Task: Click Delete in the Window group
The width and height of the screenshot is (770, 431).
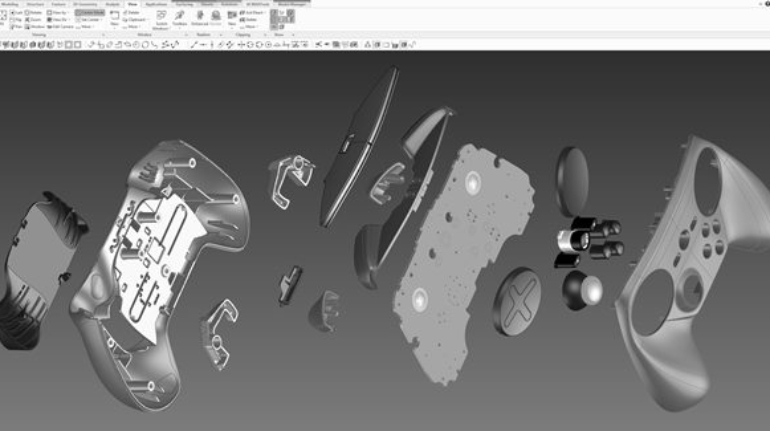Action: 132,13
